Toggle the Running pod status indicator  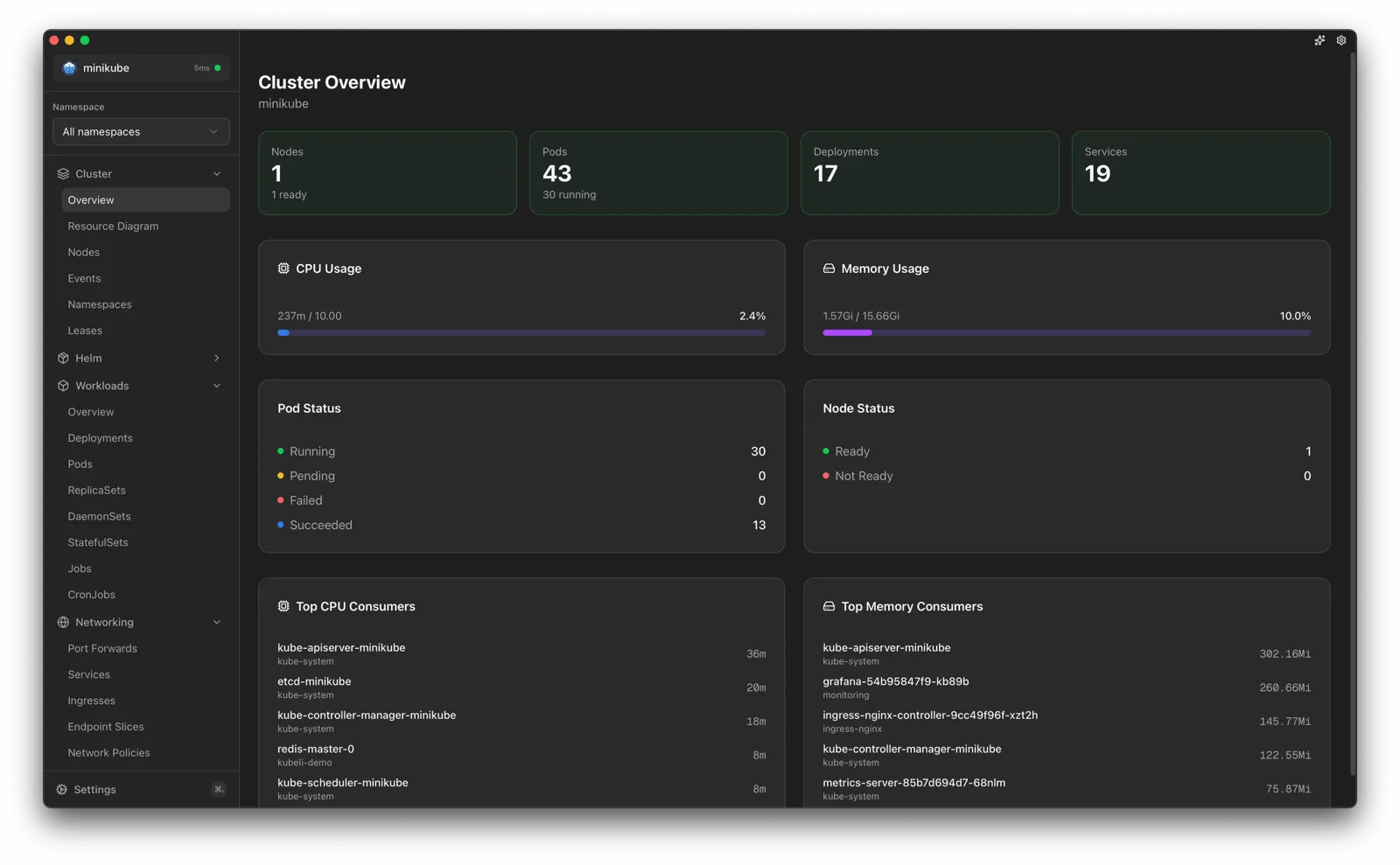pyautogui.click(x=281, y=451)
